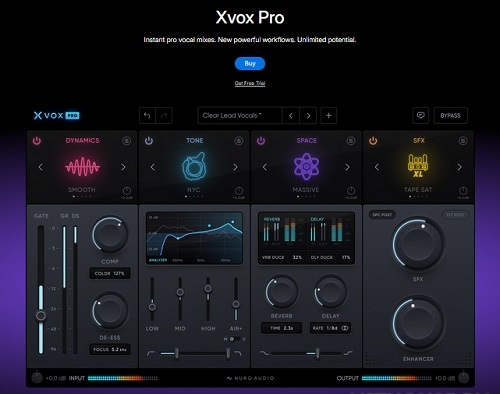Toggle the ANALYZER label in Tone display
This screenshot has width=500, height=394.
coord(158,260)
